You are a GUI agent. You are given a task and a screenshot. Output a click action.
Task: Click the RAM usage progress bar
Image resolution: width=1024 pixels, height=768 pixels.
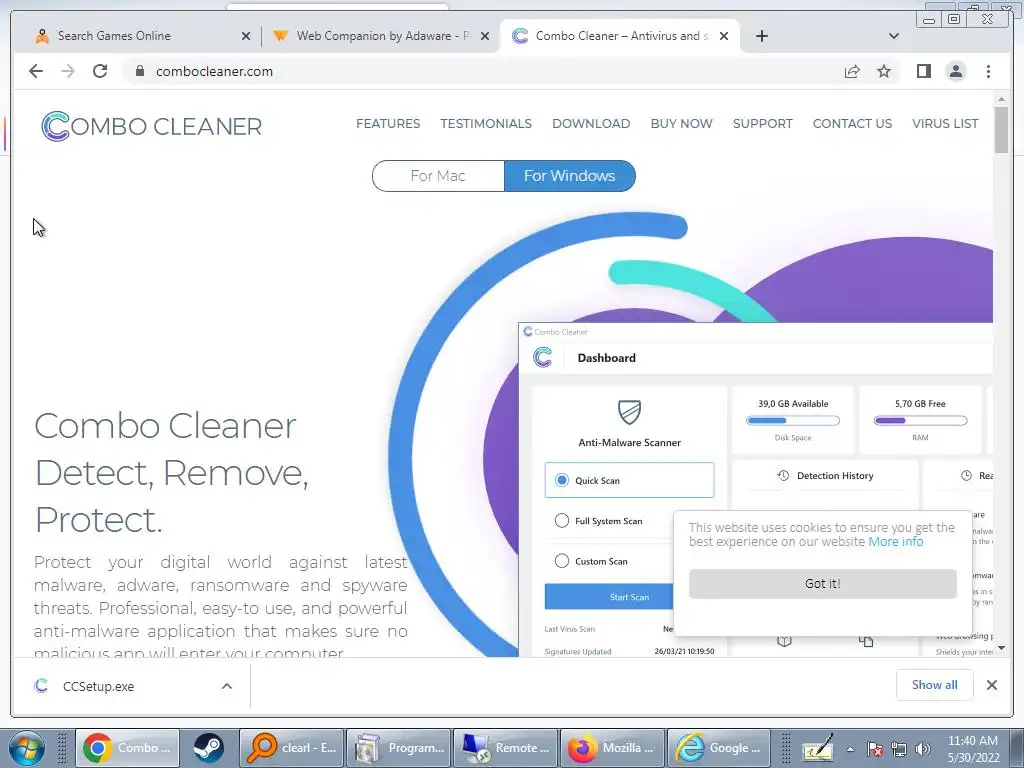pos(920,421)
